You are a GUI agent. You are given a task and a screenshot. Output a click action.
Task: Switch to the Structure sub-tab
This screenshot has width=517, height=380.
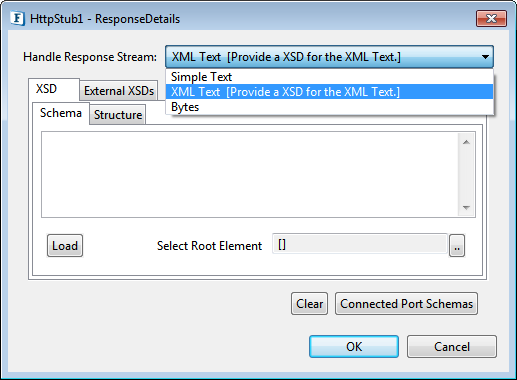118,115
